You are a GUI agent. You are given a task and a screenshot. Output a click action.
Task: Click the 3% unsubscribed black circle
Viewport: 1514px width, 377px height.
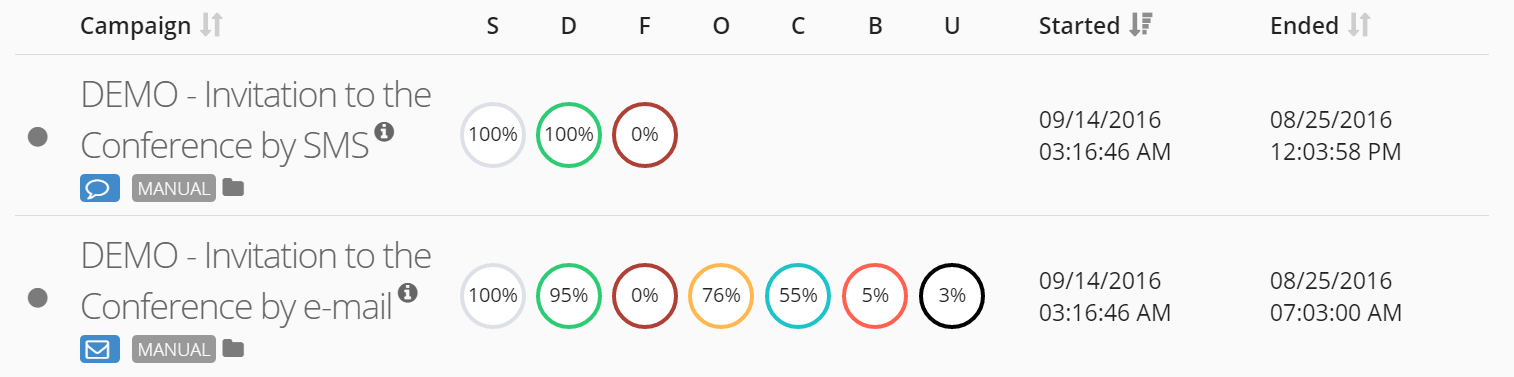pos(952,296)
